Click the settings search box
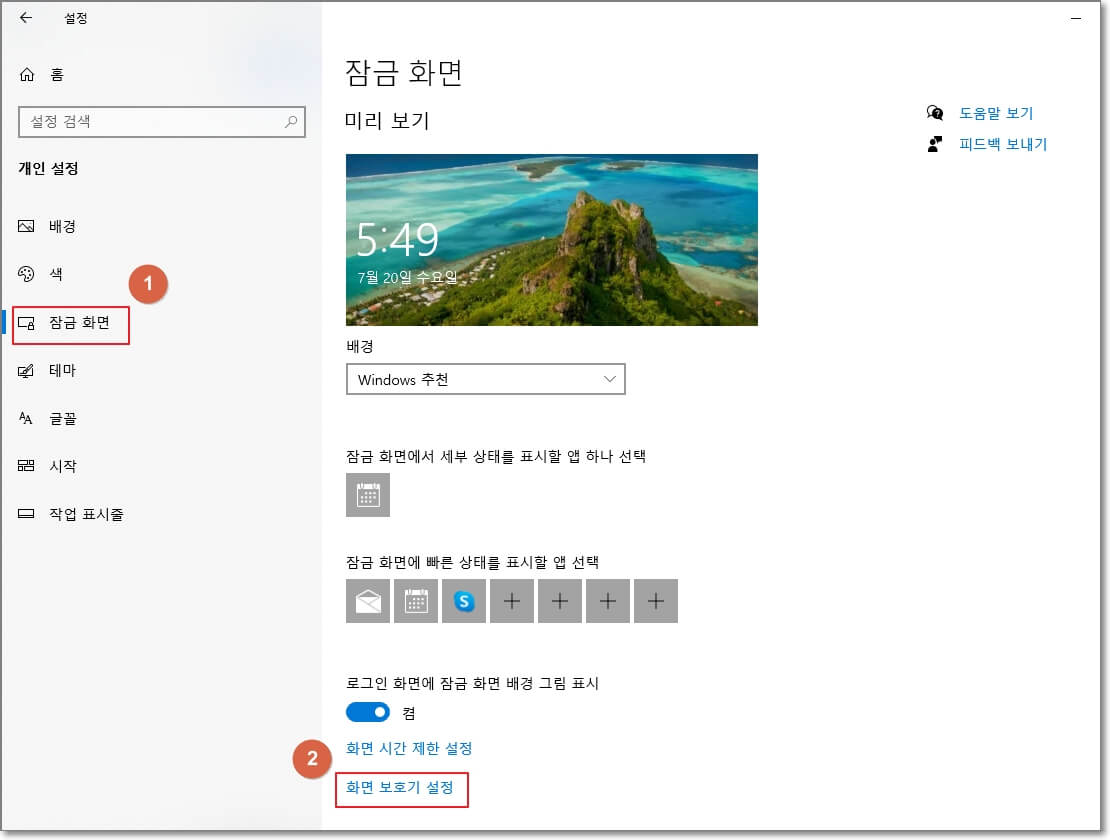This screenshot has height=840, width=1110. tap(163, 122)
